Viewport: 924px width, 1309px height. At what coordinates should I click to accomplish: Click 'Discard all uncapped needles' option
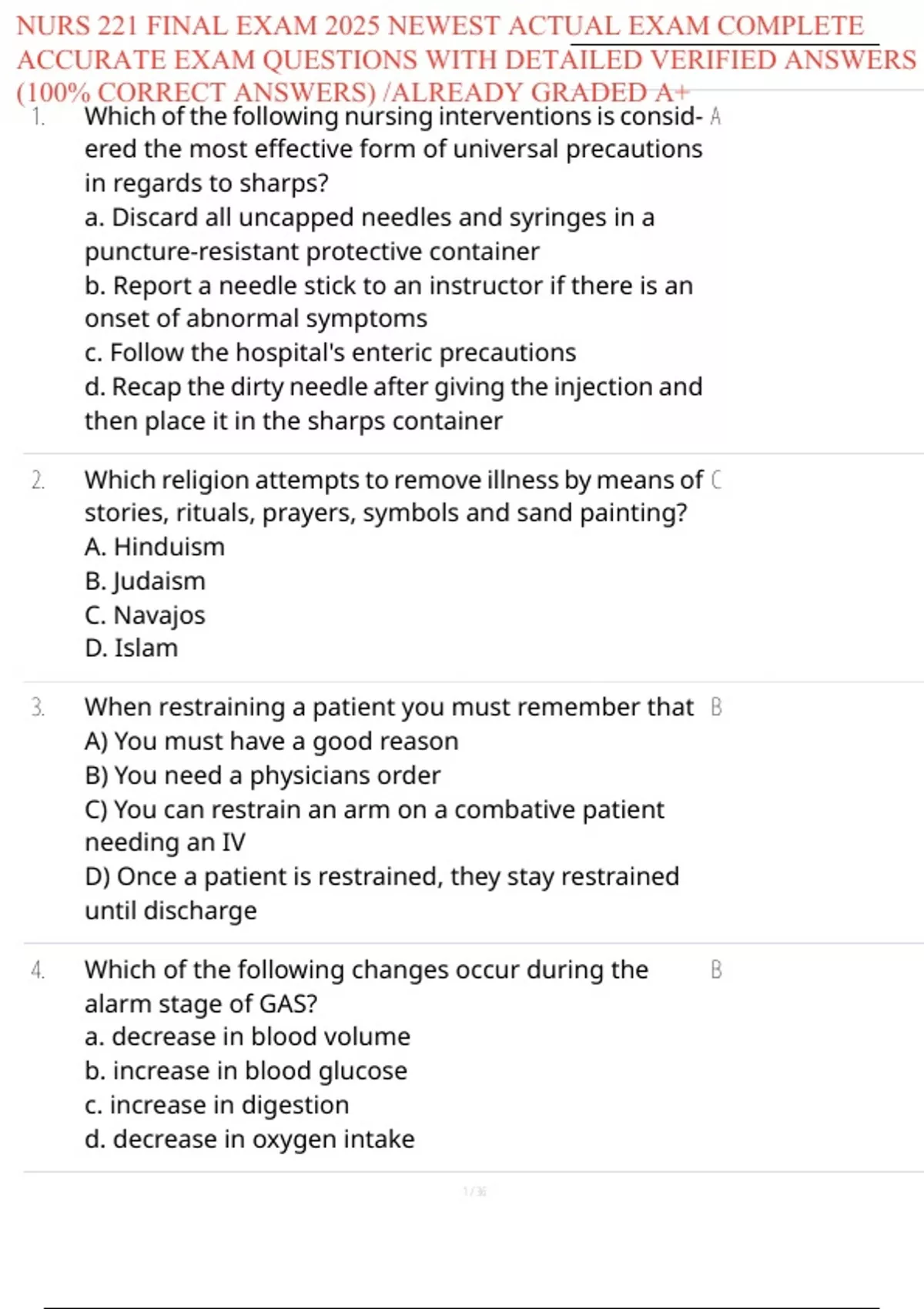pyautogui.click(x=370, y=218)
